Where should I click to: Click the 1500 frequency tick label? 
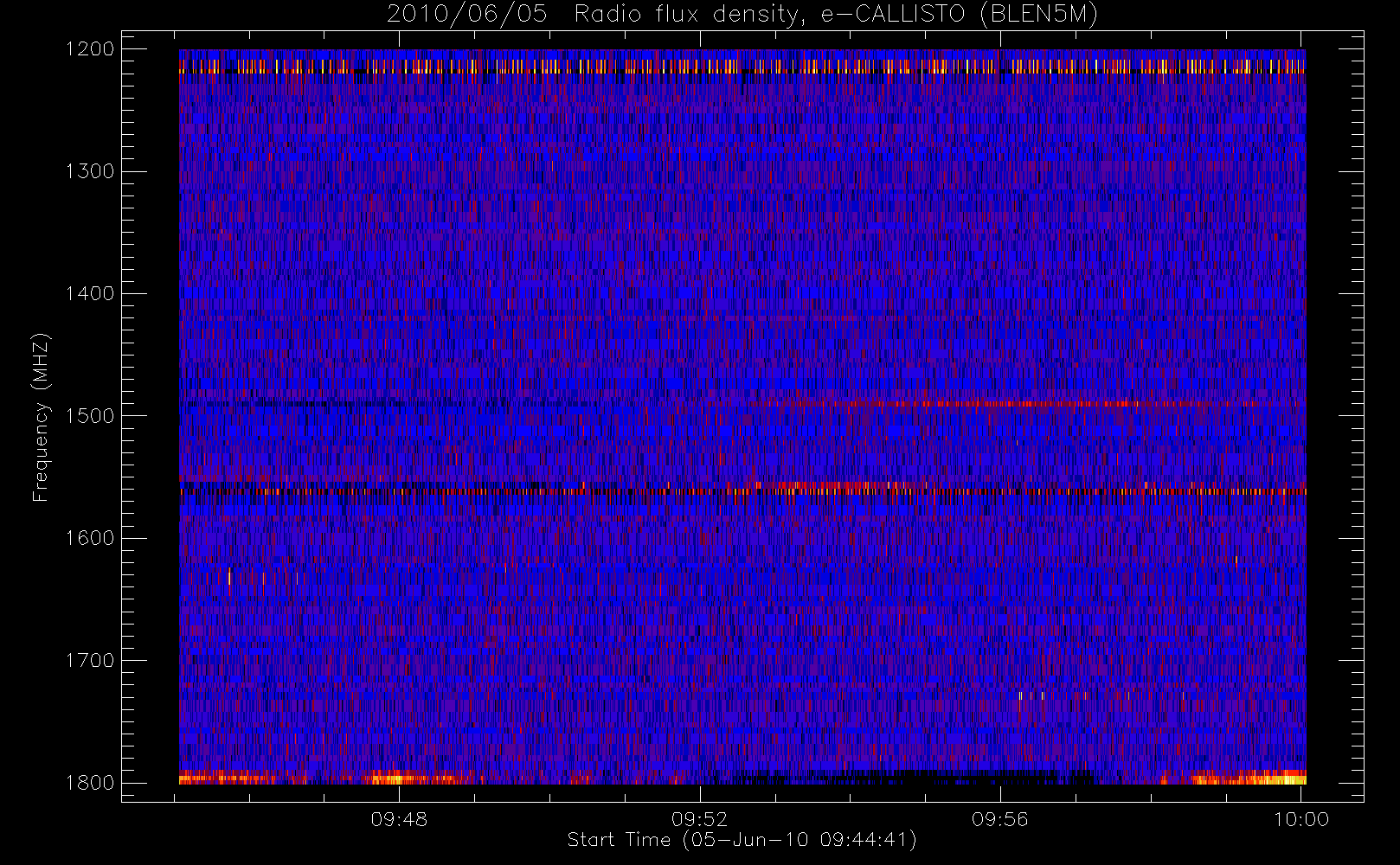point(90,416)
